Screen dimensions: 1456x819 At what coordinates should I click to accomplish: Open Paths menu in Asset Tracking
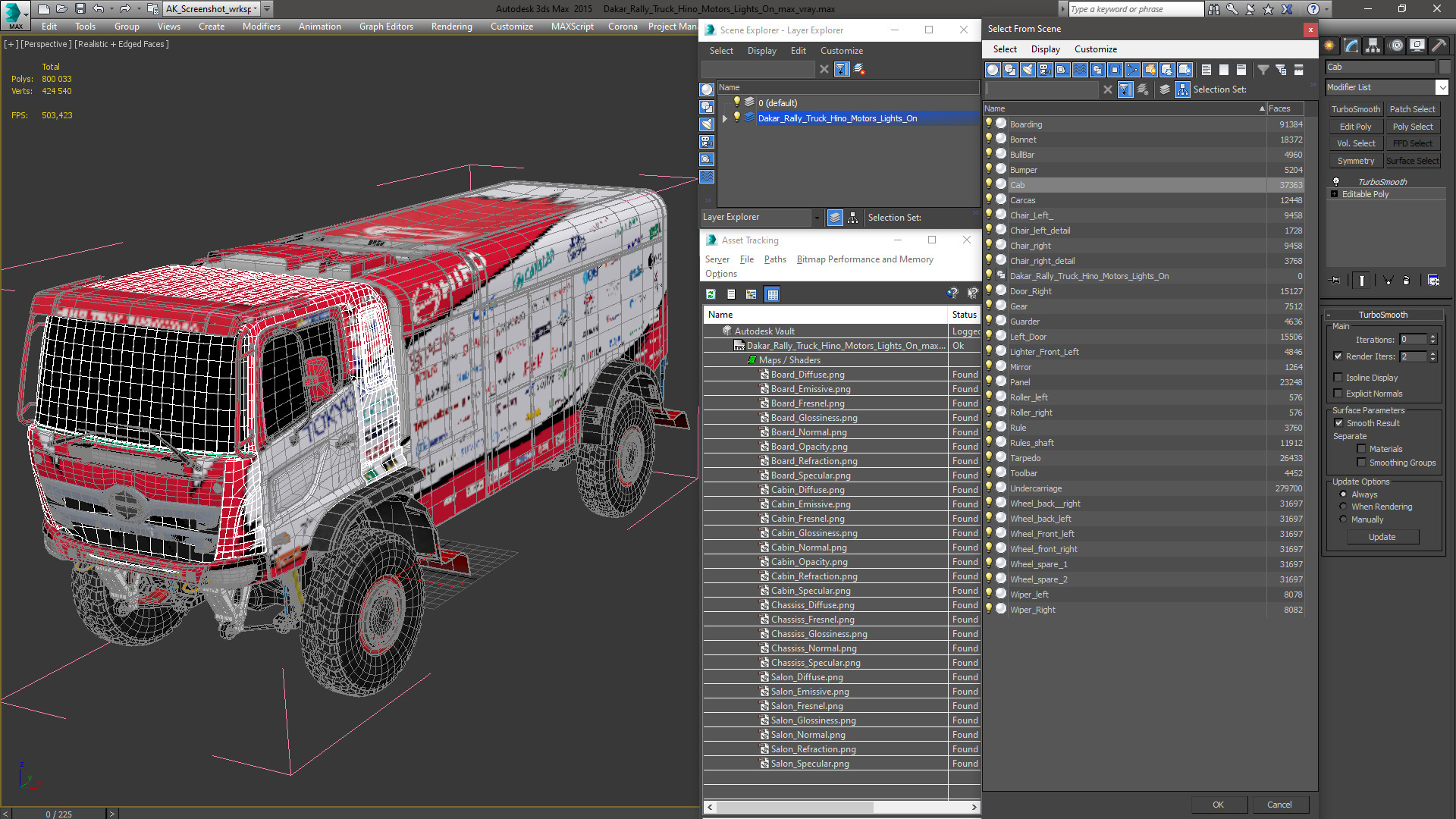click(x=775, y=259)
